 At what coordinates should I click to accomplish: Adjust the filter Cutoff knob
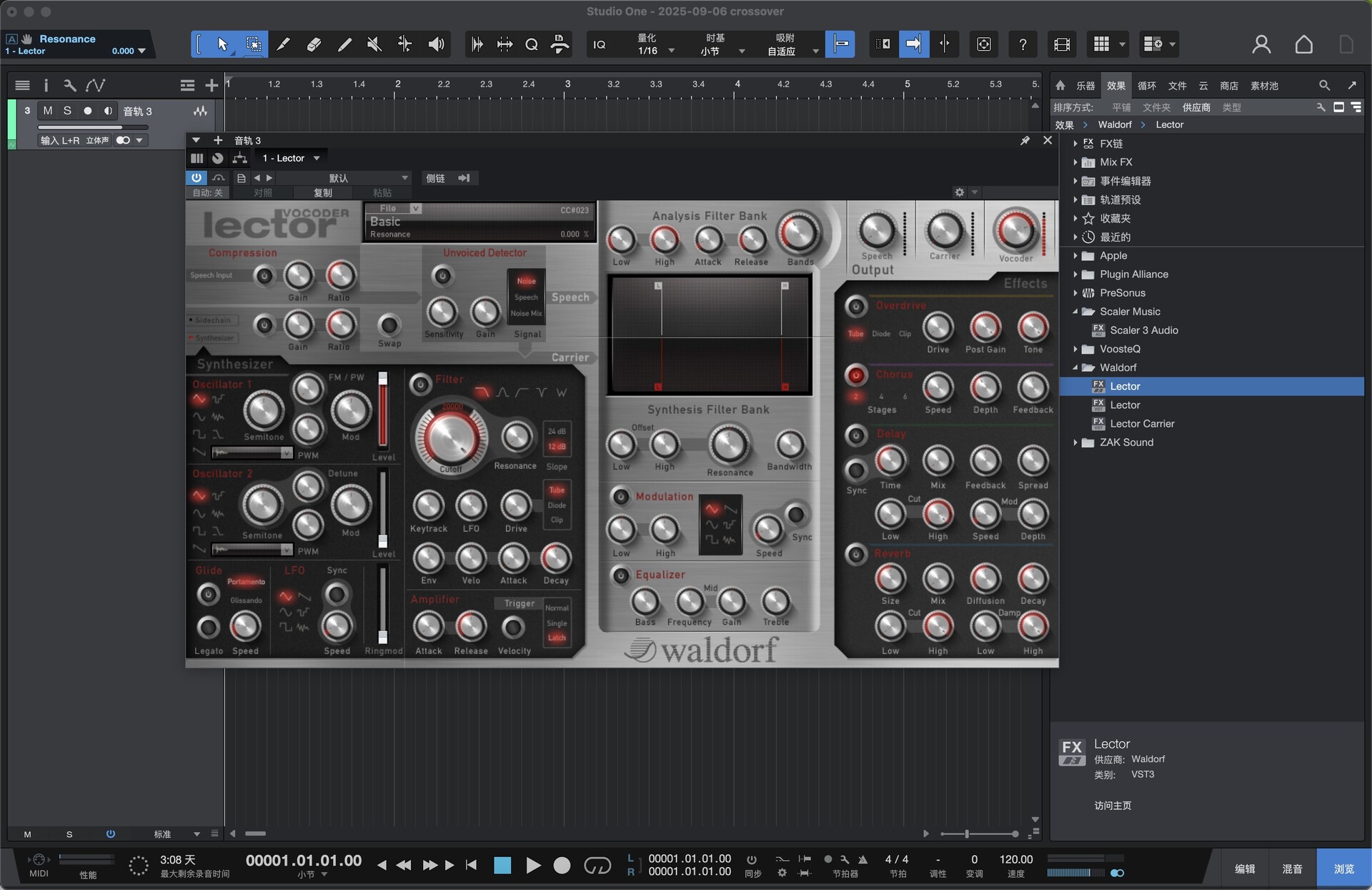pyautogui.click(x=452, y=437)
